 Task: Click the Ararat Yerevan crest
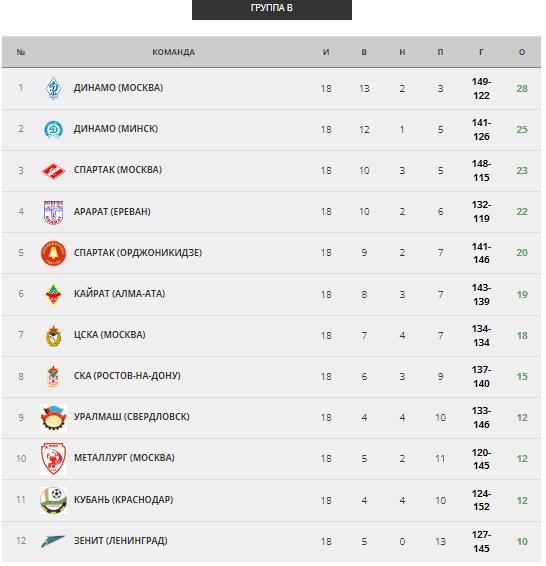click(x=53, y=212)
